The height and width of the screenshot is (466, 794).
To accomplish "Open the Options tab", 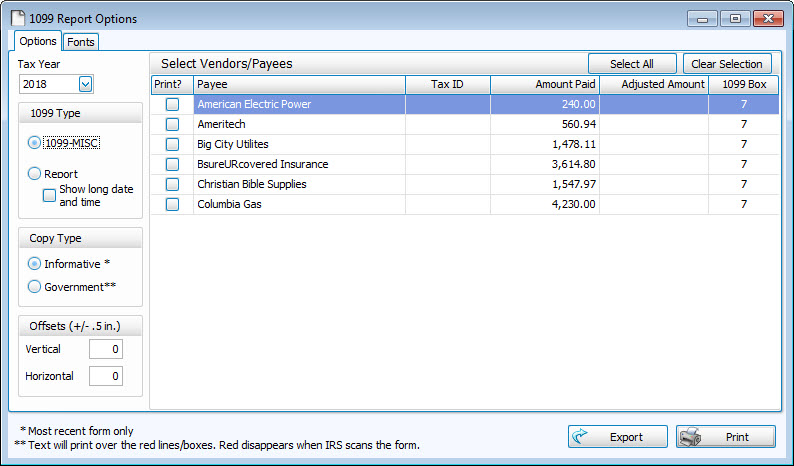I will coord(38,41).
